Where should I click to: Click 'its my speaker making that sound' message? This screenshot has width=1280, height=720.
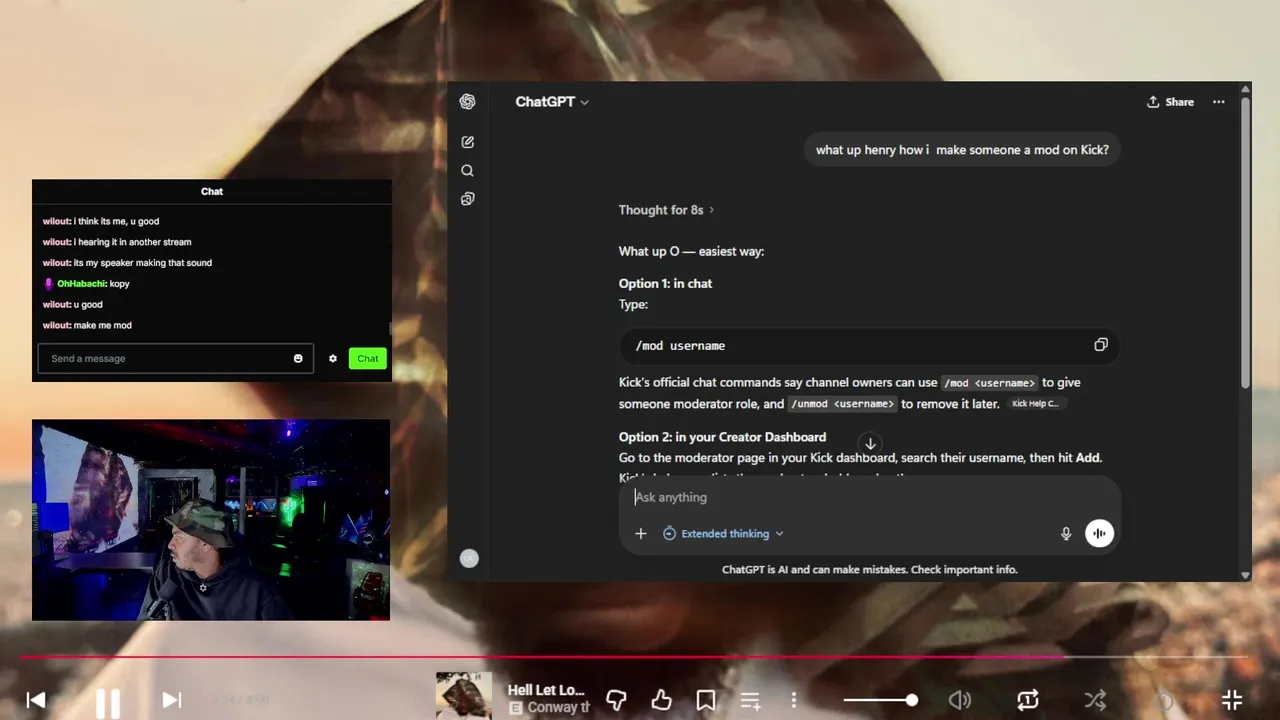127,263
